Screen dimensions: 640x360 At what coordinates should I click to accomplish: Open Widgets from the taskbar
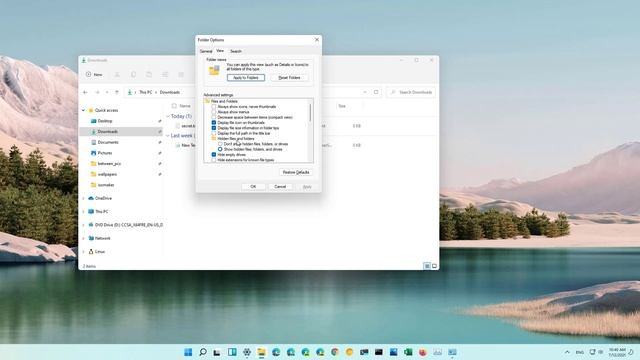click(x=232, y=352)
